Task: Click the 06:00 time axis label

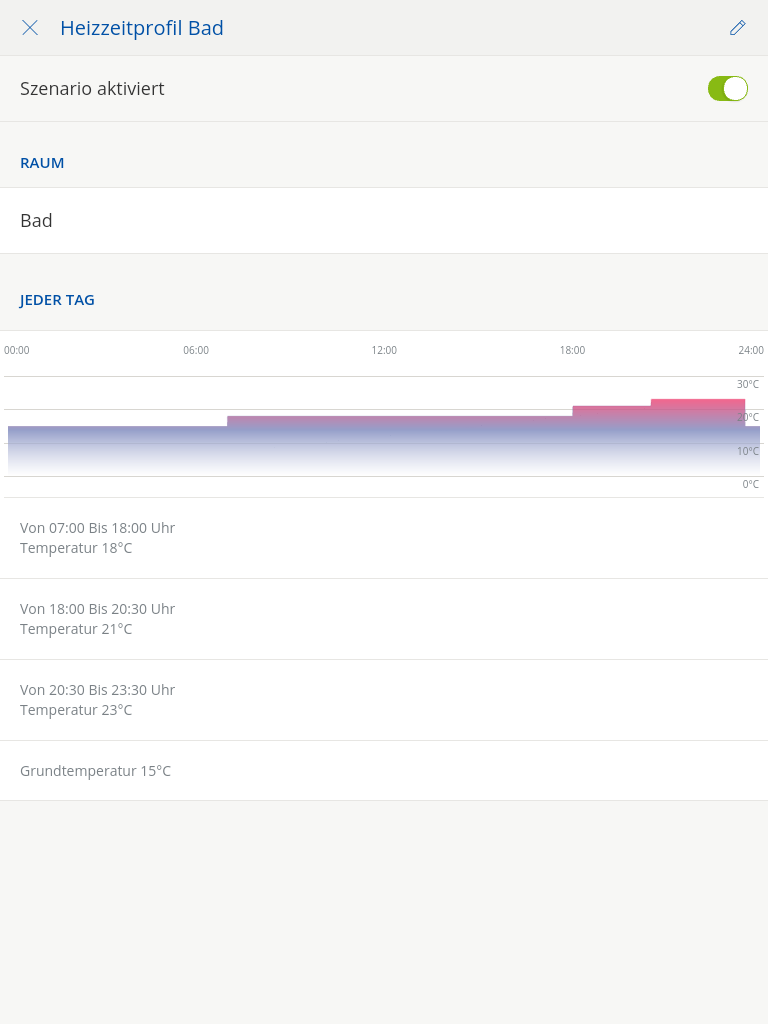Action: click(x=196, y=350)
